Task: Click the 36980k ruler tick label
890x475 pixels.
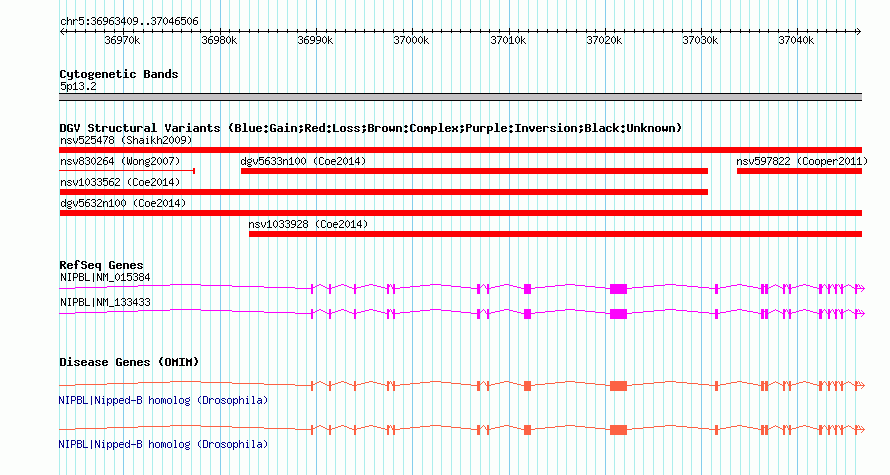Action: click(x=219, y=40)
